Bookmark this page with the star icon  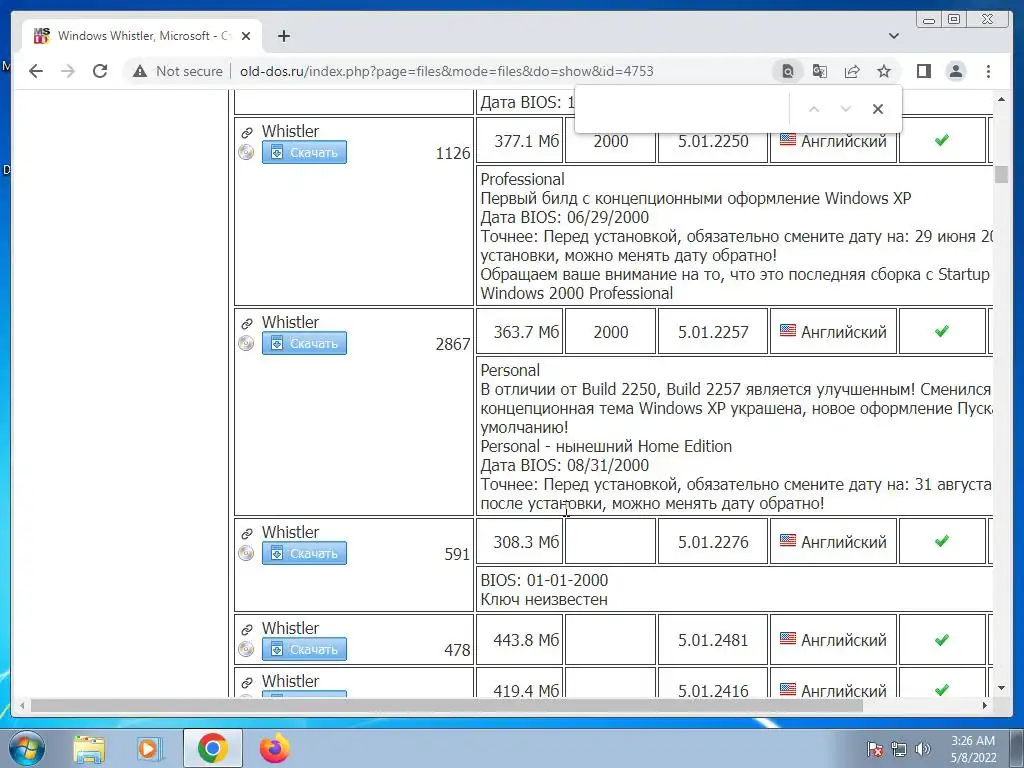click(x=884, y=71)
